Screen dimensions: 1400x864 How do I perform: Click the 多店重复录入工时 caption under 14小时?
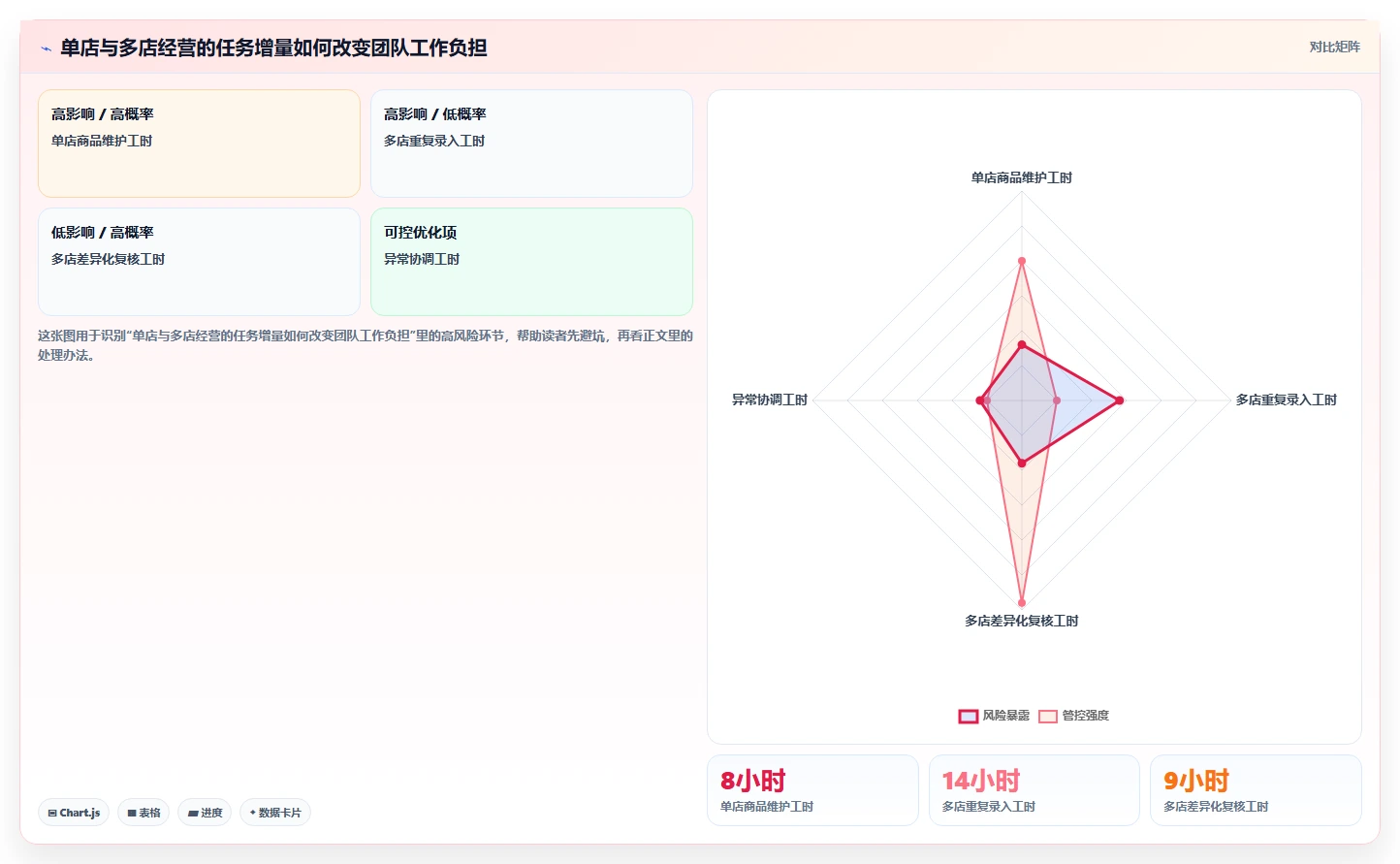pyautogui.click(x=989, y=807)
